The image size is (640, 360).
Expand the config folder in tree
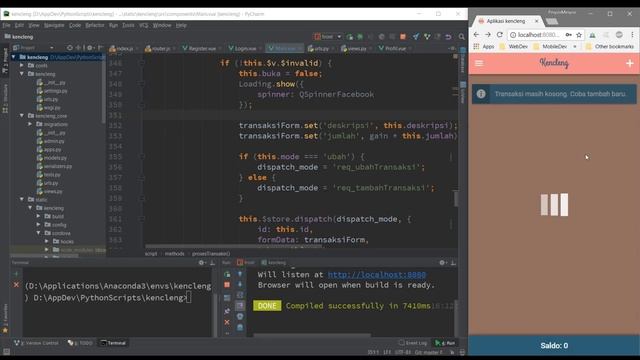click(38, 224)
